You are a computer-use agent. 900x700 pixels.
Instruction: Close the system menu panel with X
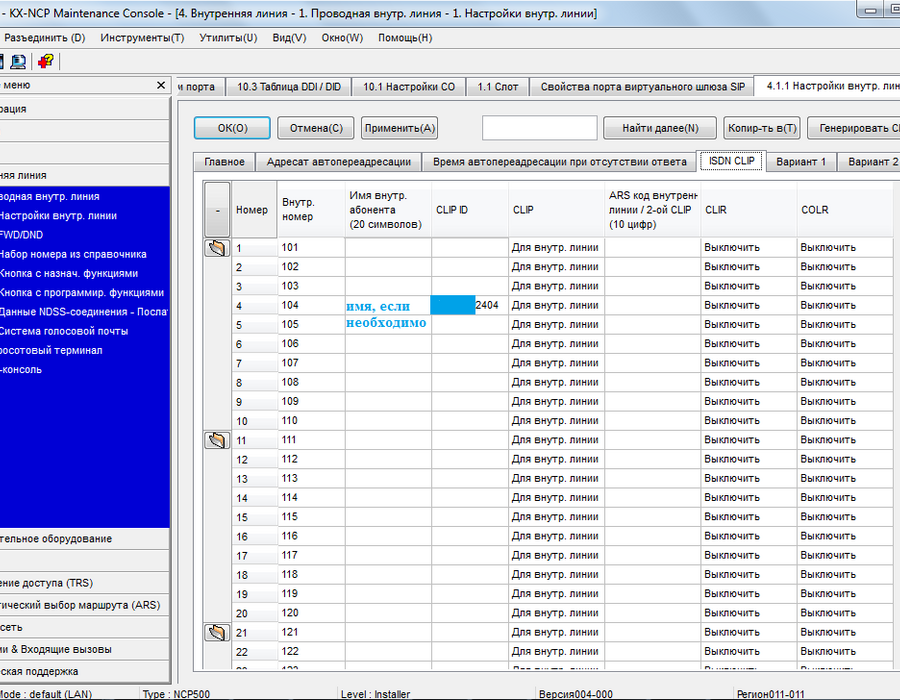point(161,85)
